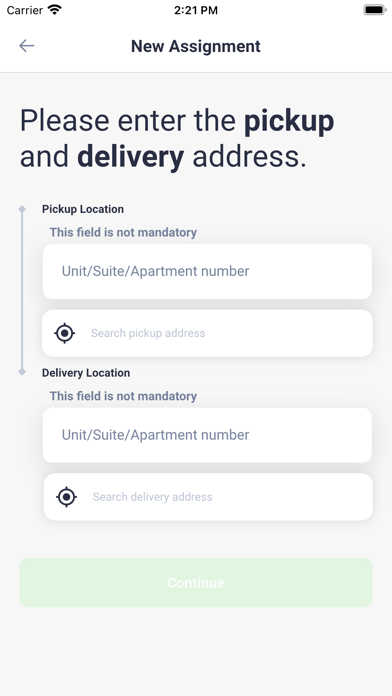This screenshot has height=696, width=392.
Task: Click the diamond marker beside Delivery Location
Action: [x=22, y=372]
